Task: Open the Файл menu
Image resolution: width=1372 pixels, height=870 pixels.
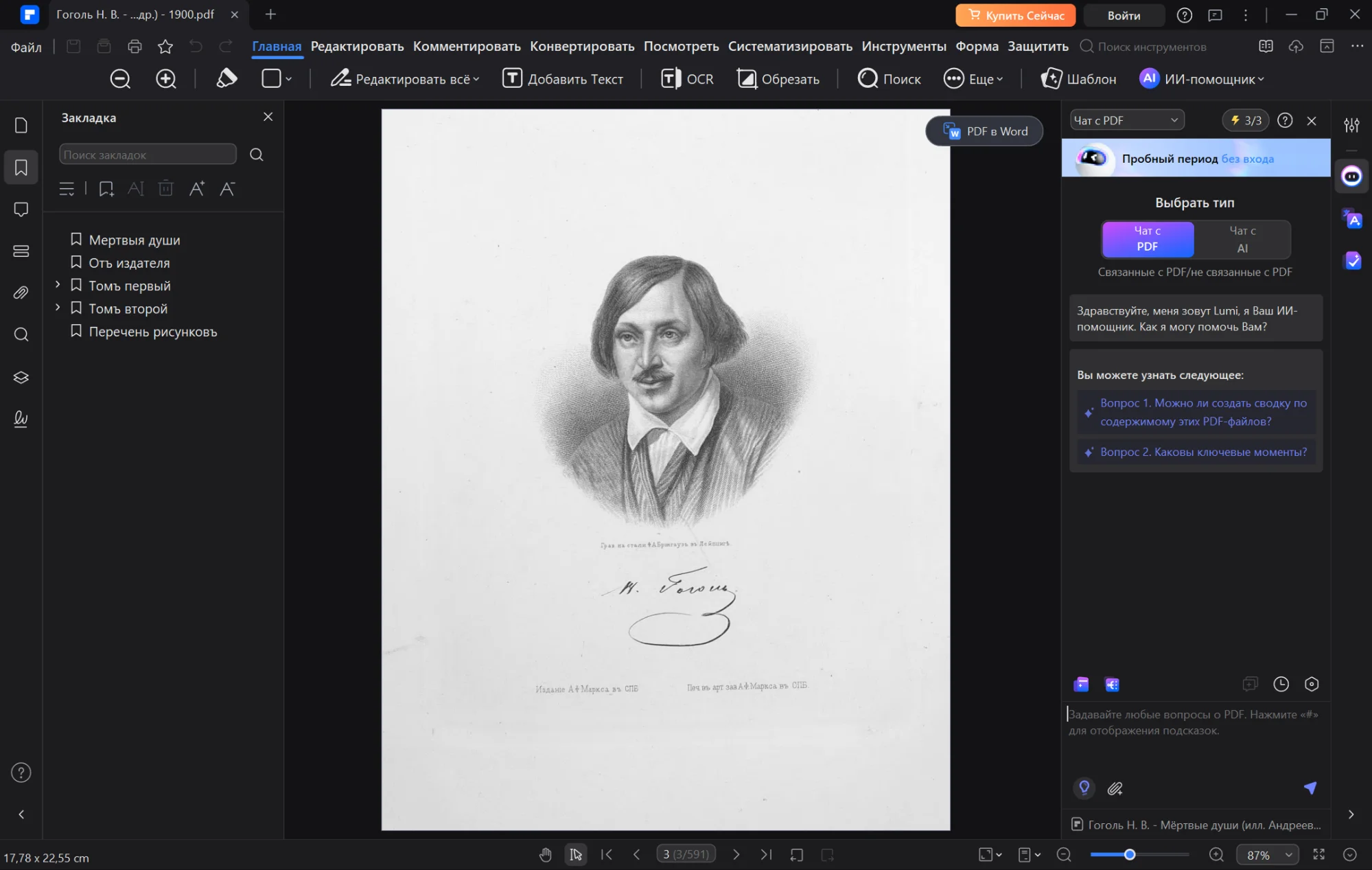Action: point(26,47)
